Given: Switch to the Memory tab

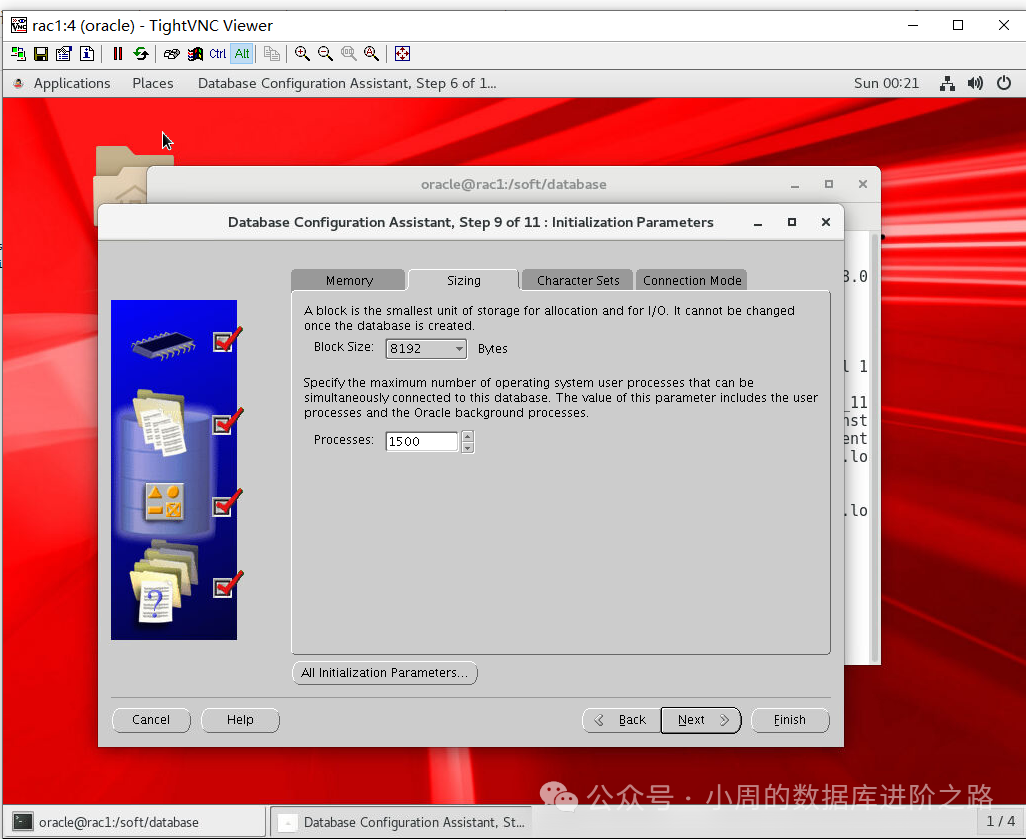Looking at the screenshot, I should (349, 280).
